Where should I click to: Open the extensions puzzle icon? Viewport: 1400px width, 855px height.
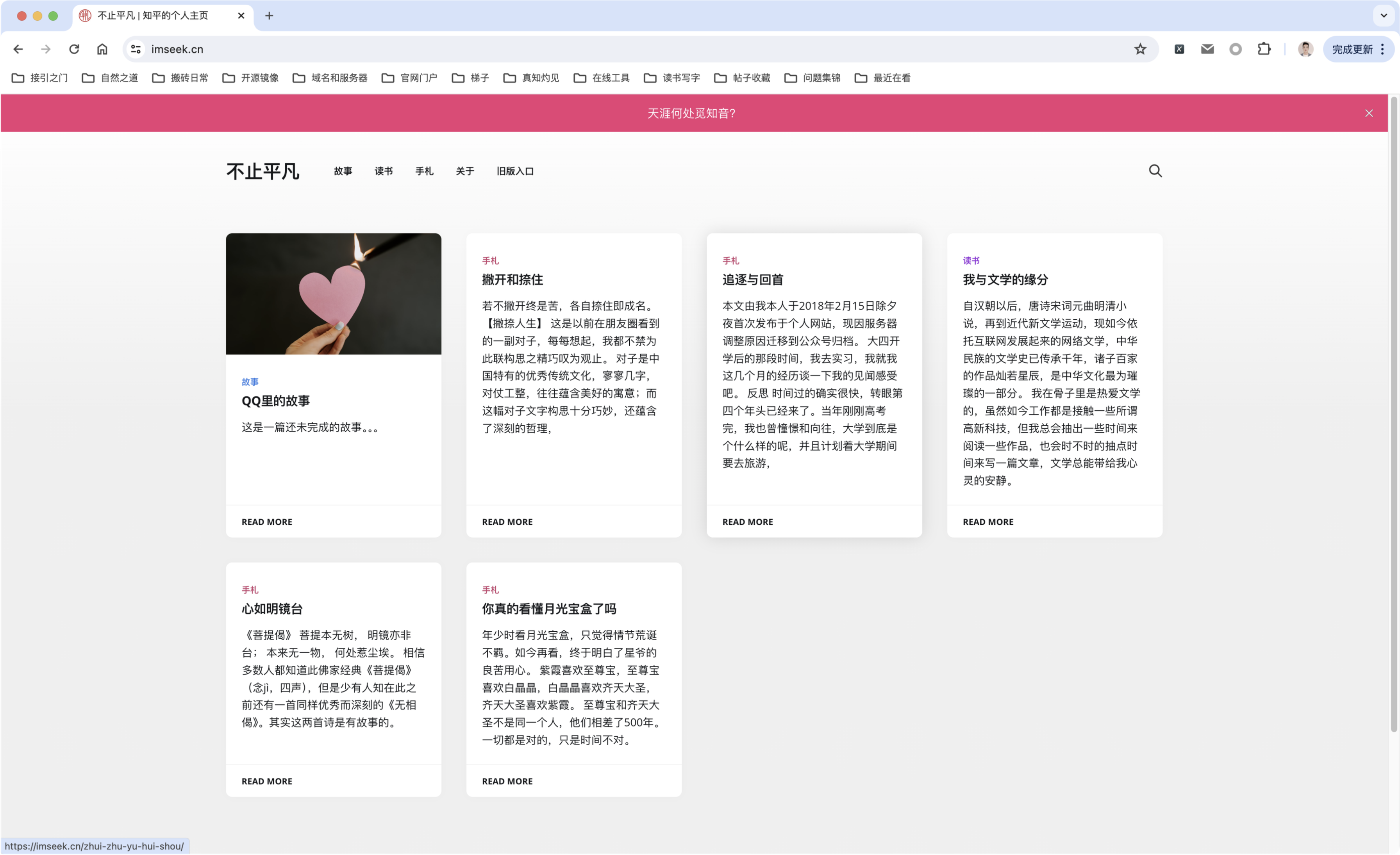coord(1264,50)
